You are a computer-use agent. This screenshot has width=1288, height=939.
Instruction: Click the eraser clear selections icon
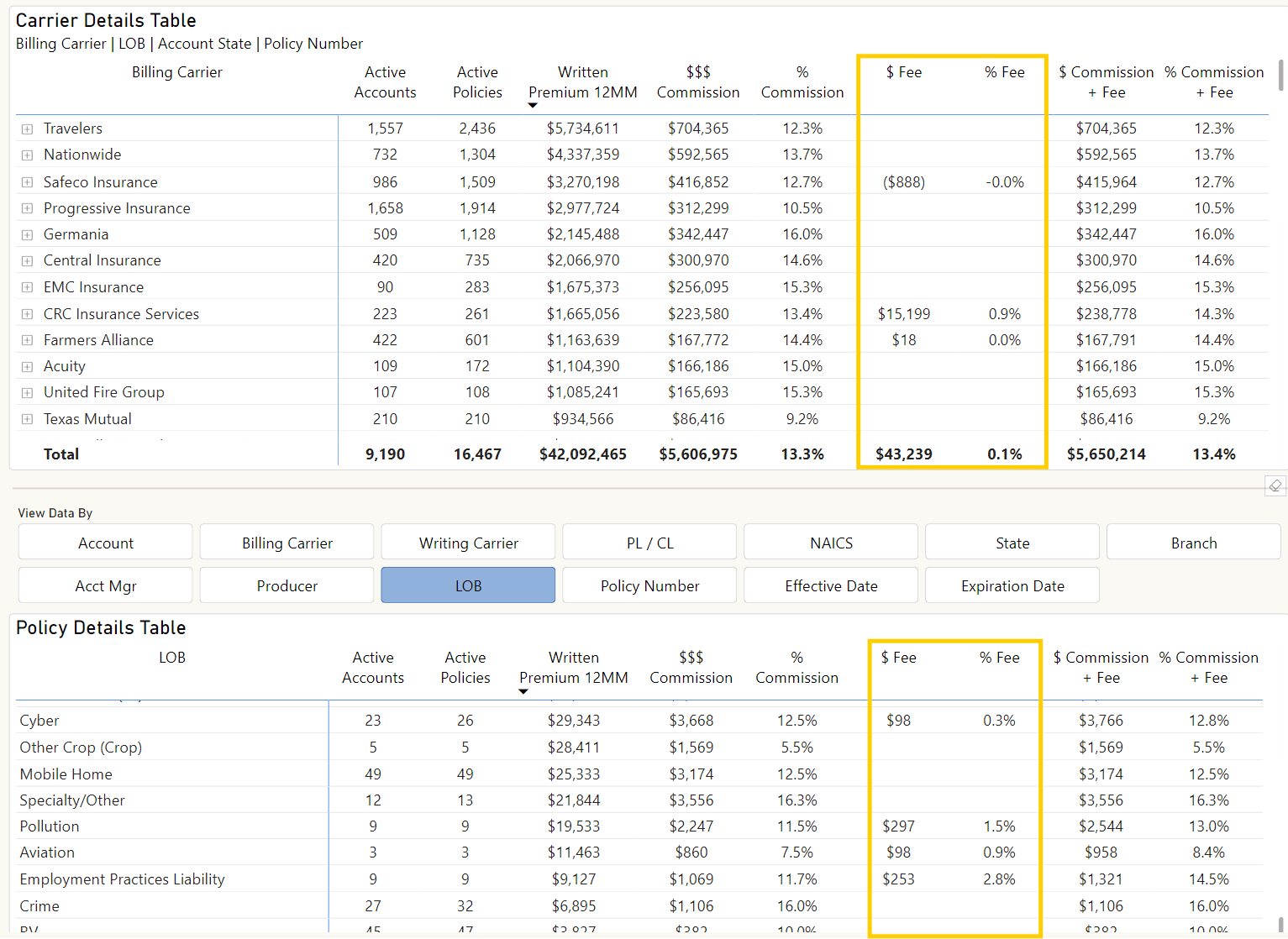point(1275,485)
